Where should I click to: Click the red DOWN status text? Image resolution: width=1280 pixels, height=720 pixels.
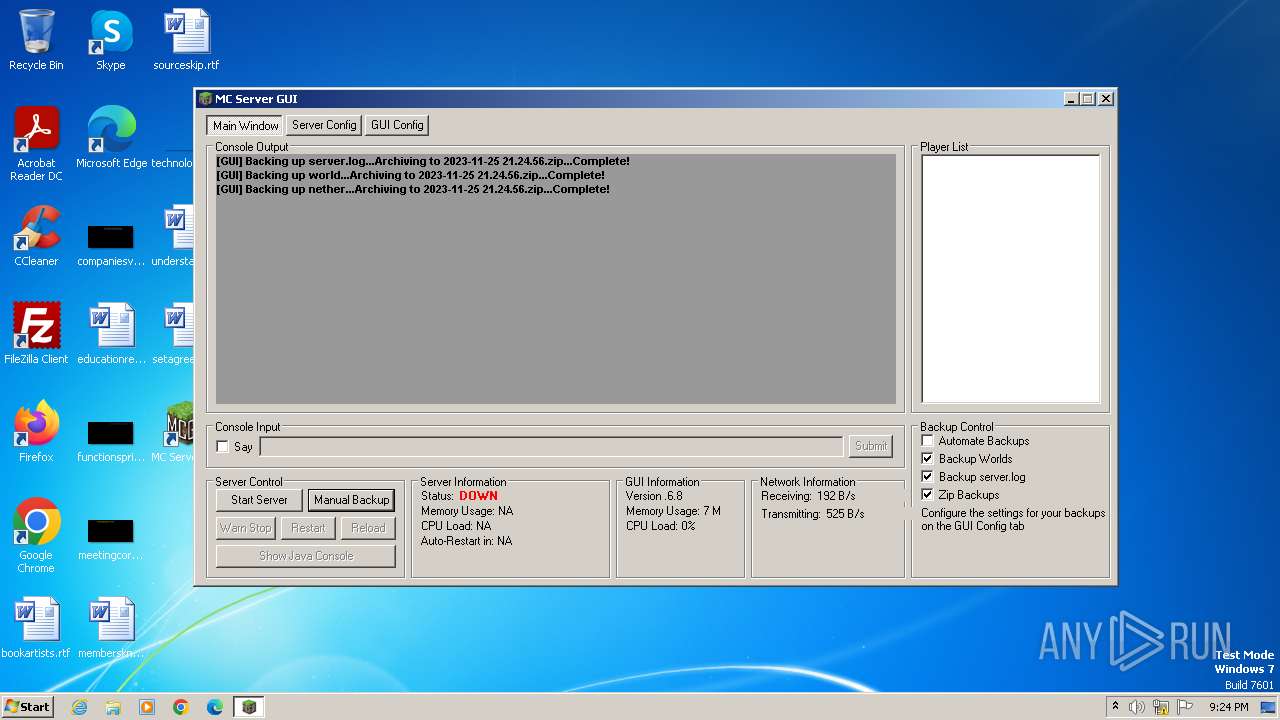coord(478,496)
